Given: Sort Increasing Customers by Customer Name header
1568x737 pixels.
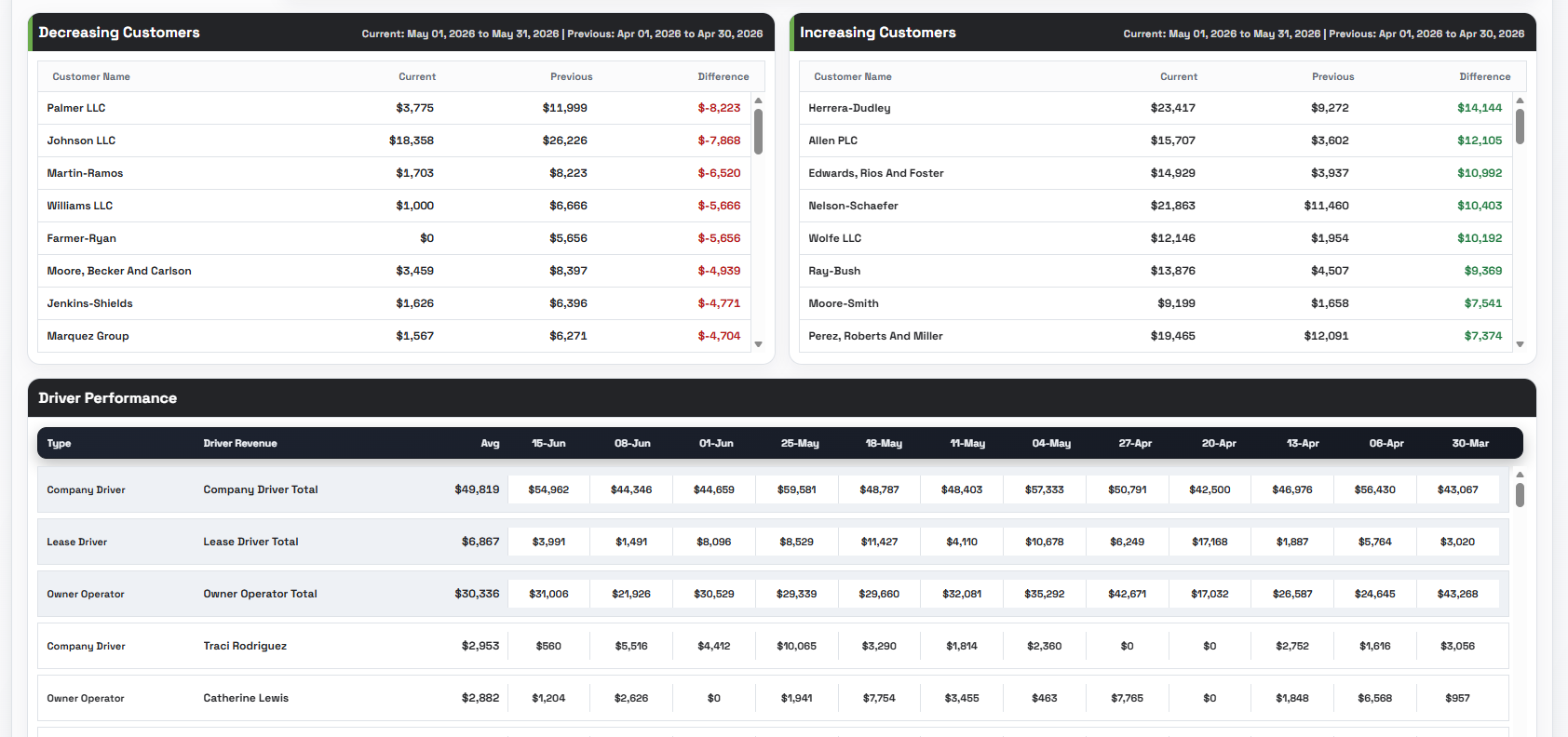Looking at the screenshot, I should pos(853,77).
